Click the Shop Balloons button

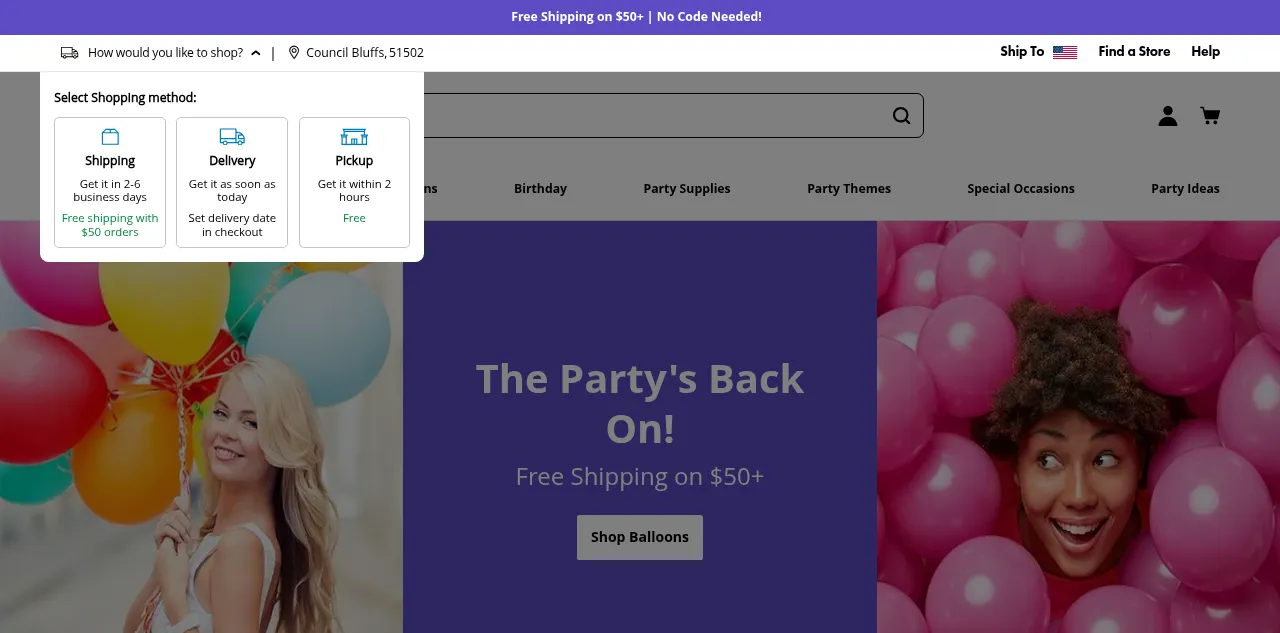pyautogui.click(x=640, y=537)
